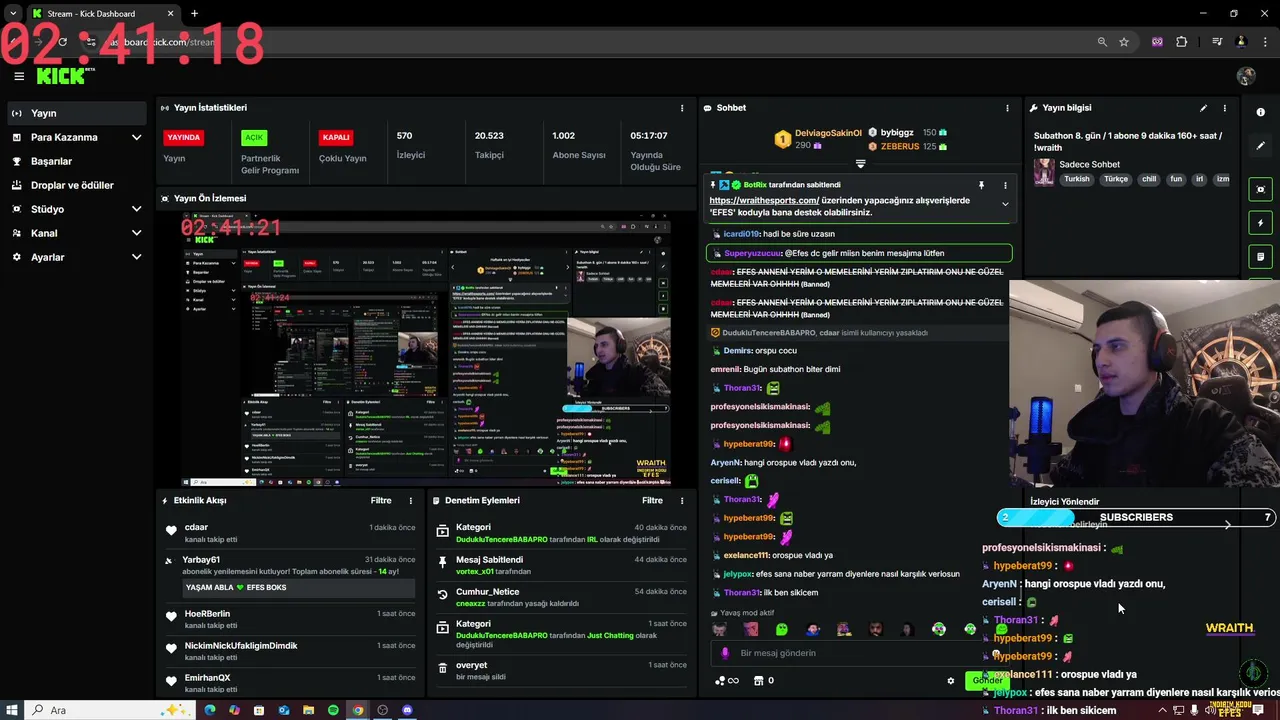The height and width of the screenshot is (720, 1280).
Task: Collapse the chat leaderboard bar
Action: tap(860, 163)
